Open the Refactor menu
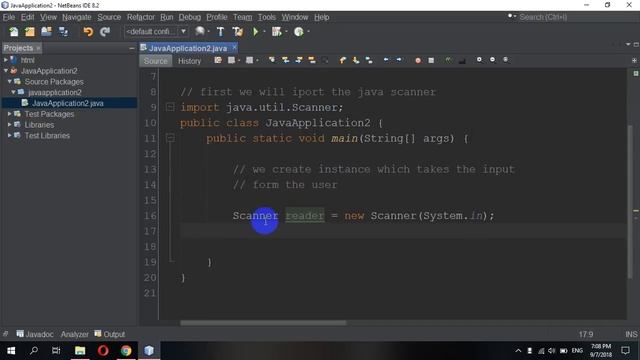 point(141,17)
